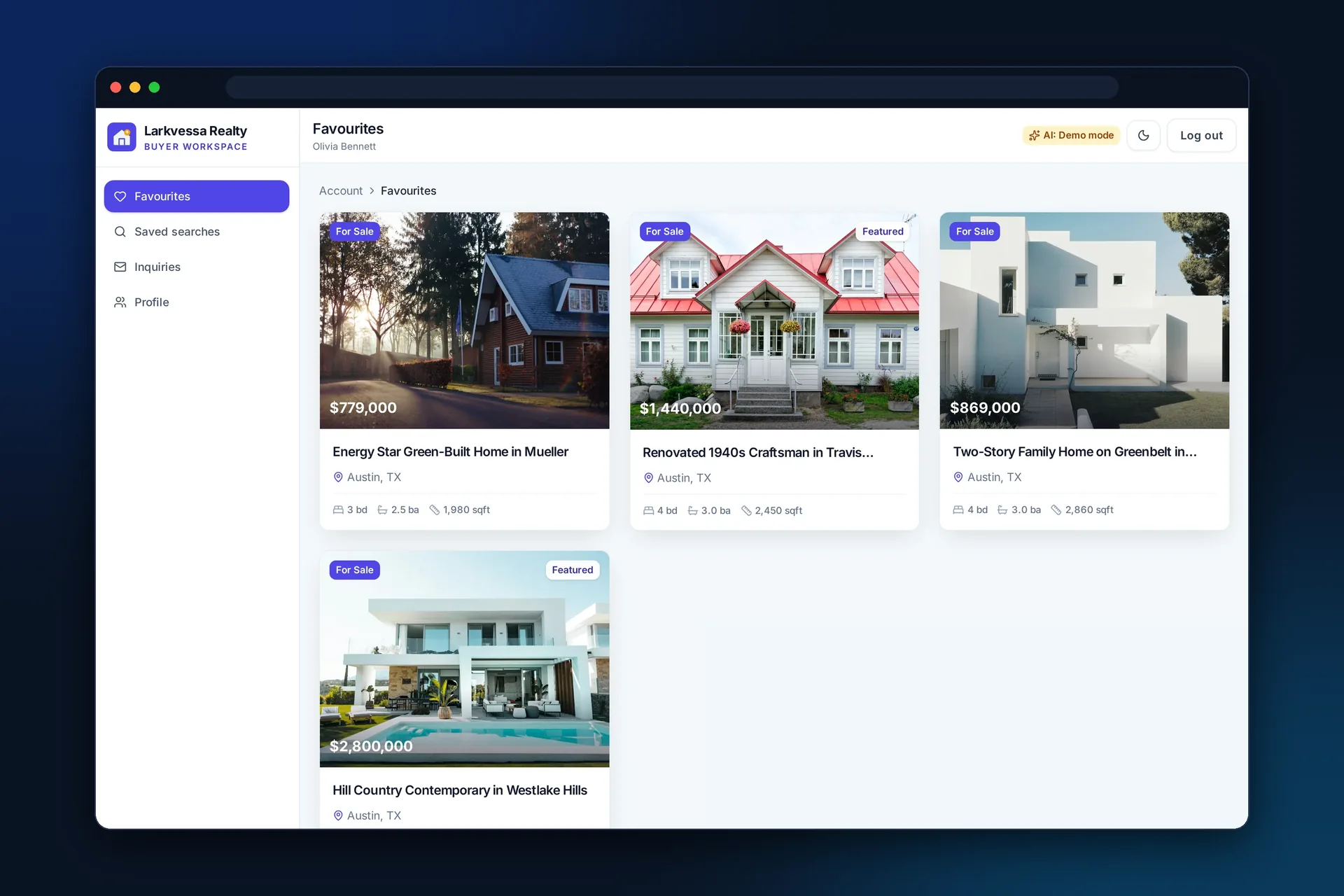1344x896 pixels.
Task: Click the AI: Demo mode badge
Action: (x=1071, y=136)
